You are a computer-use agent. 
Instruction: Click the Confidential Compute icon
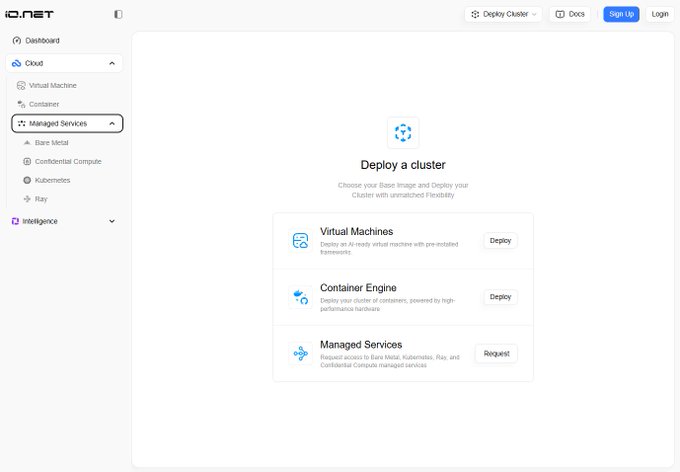[x=27, y=161]
